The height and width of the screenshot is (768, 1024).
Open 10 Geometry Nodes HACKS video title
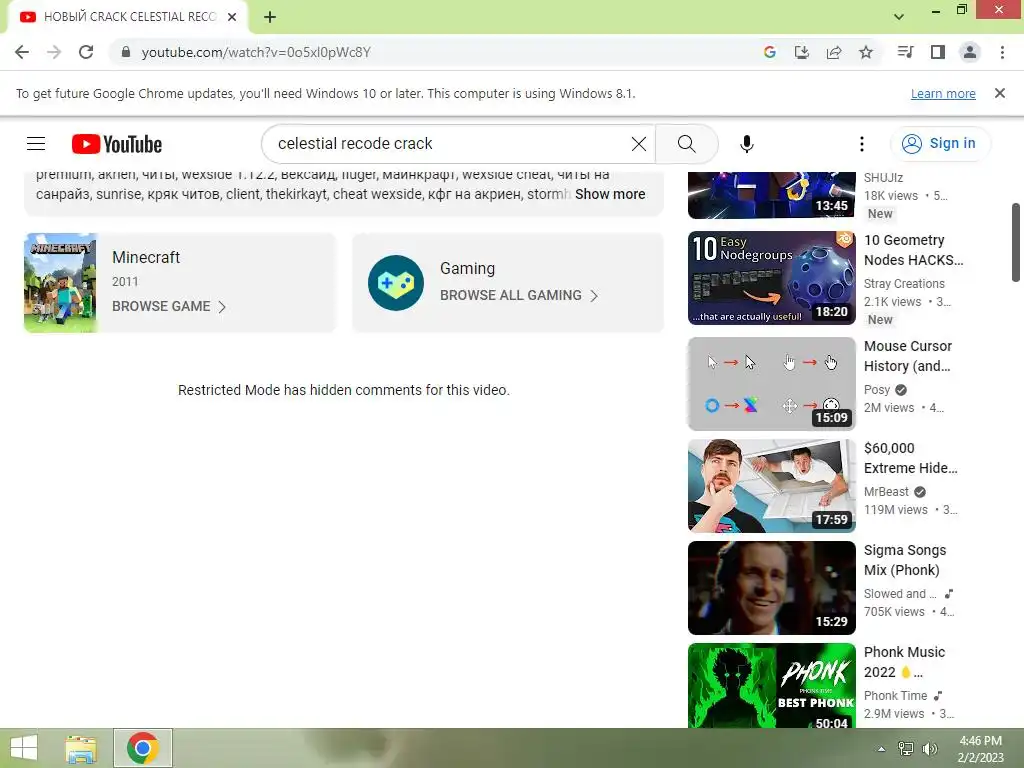(914, 250)
